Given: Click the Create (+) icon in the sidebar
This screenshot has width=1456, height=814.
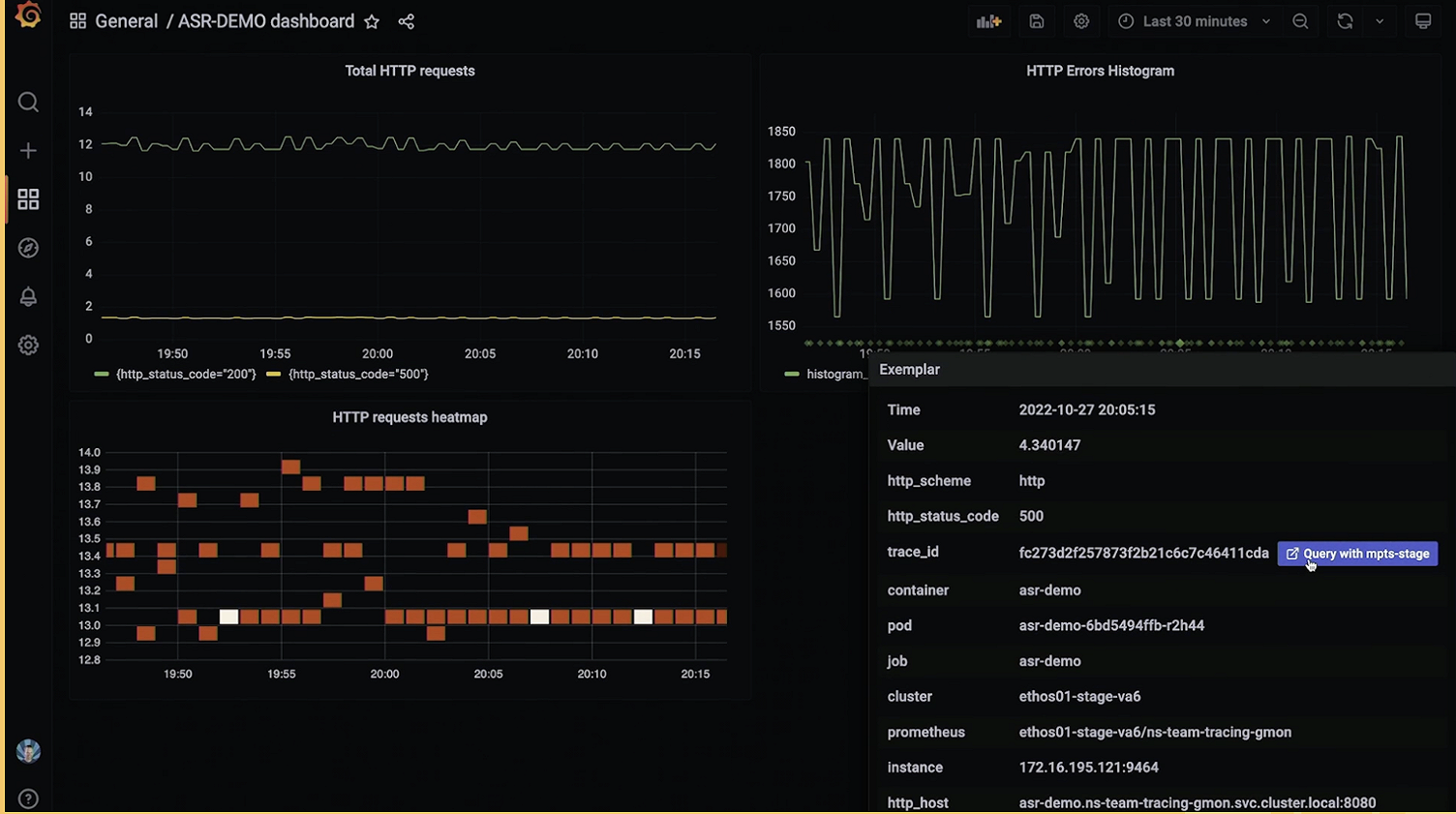Looking at the screenshot, I should 28,150.
